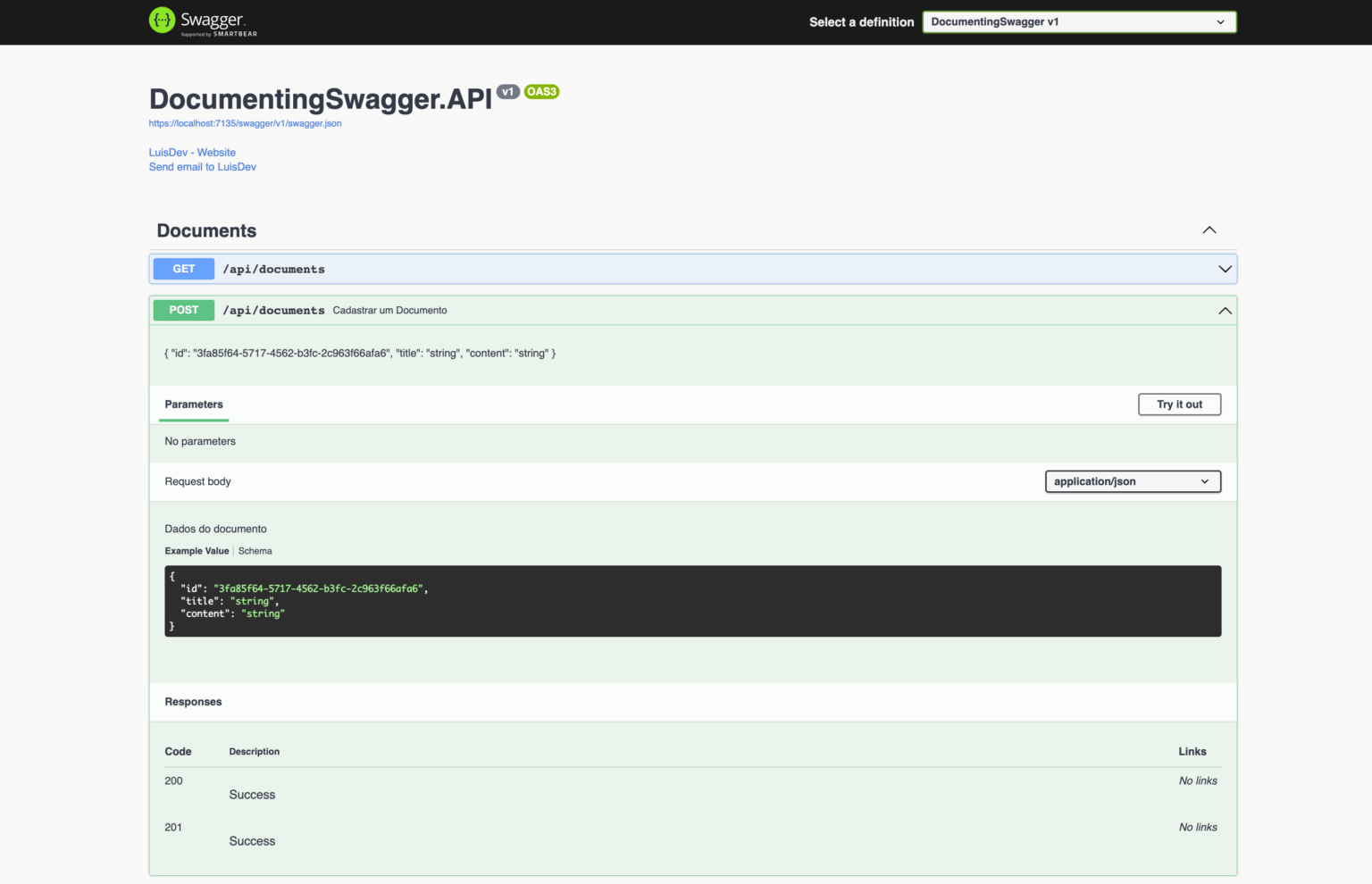Click the OAS3 specification badge

click(541, 91)
